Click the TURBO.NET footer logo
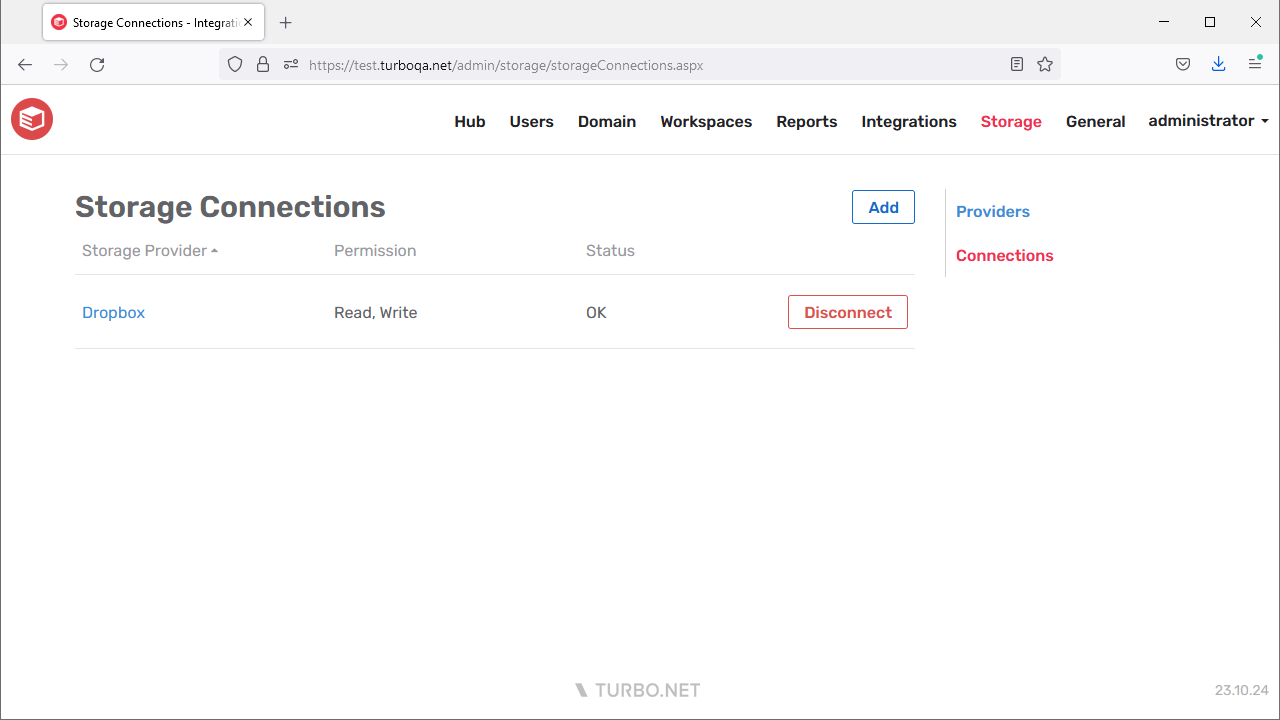Viewport: 1280px width, 720px height. [x=638, y=690]
